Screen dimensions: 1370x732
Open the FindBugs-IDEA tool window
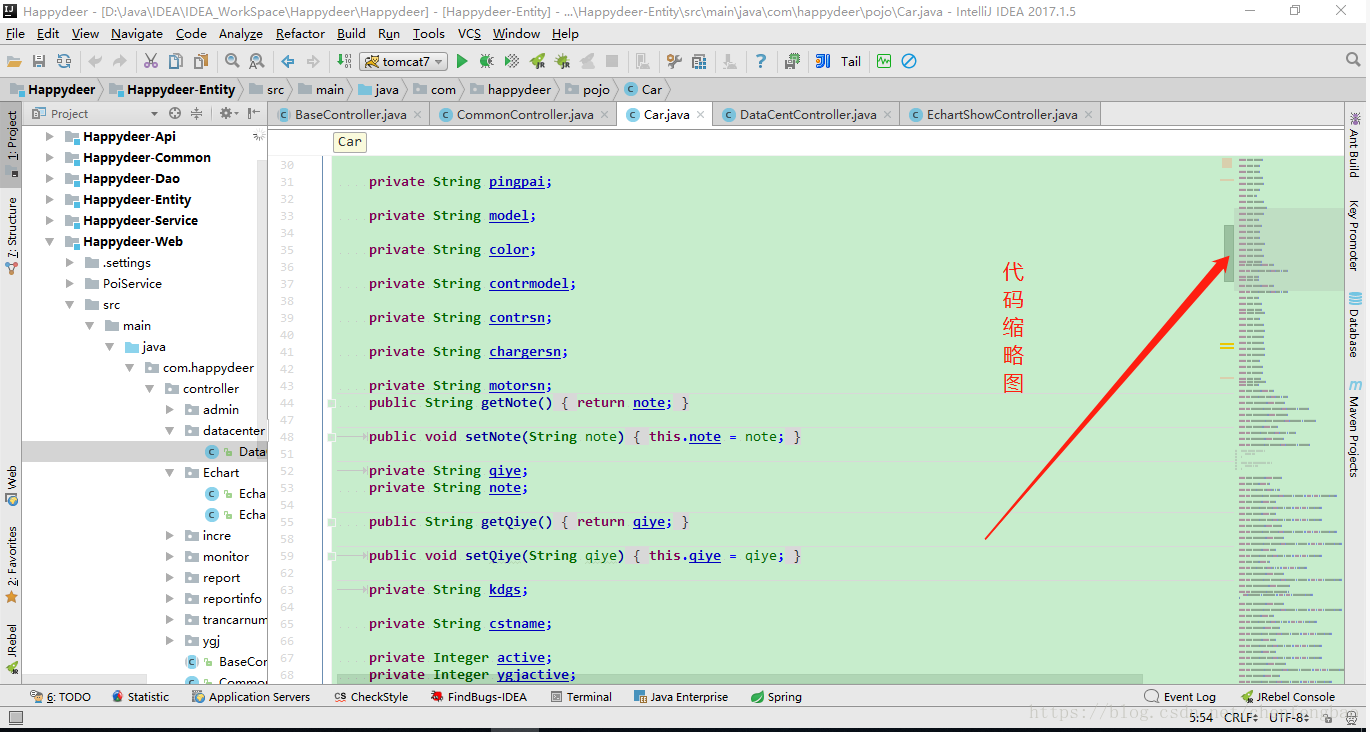pyautogui.click(x=479, y=697)
